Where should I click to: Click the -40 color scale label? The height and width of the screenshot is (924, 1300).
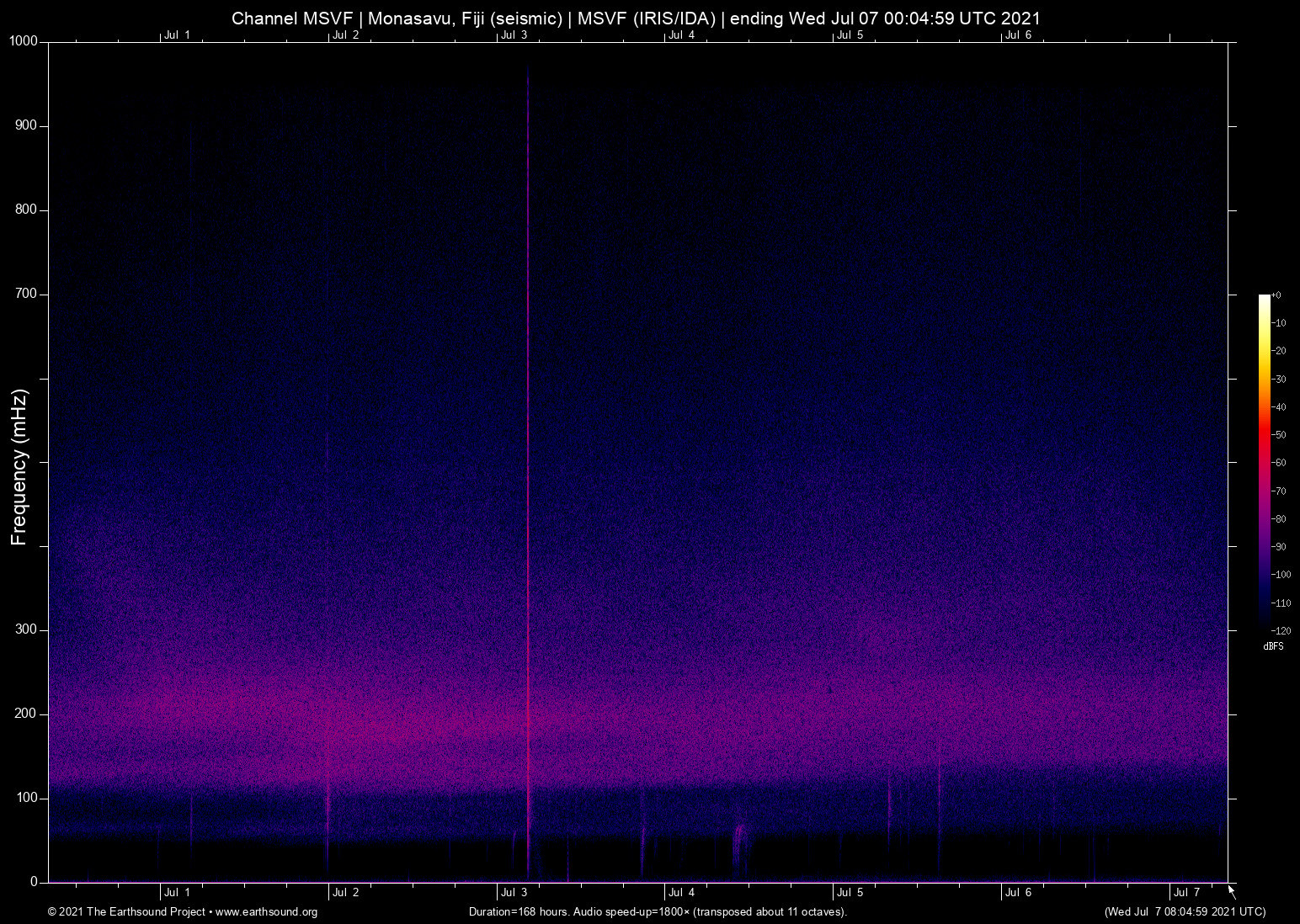(x=1278, y=407)
